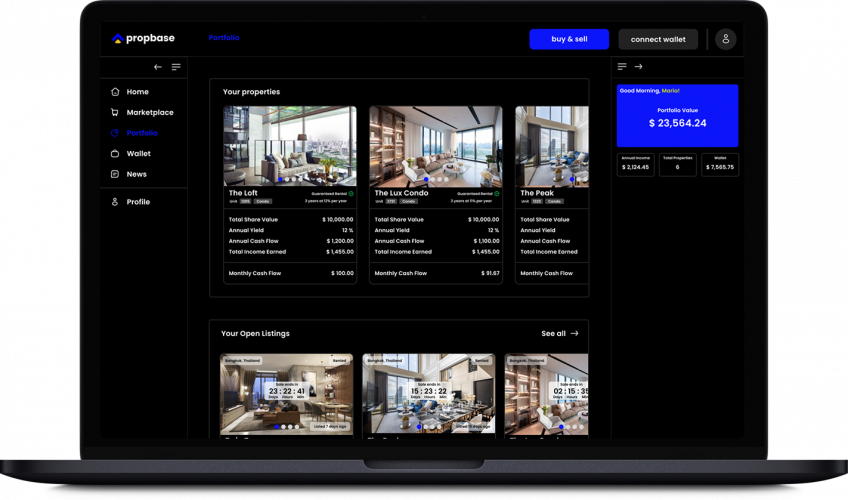848x500 pixels.
Task: Go to Home in sidebar
Action: [x=138, y=92]
